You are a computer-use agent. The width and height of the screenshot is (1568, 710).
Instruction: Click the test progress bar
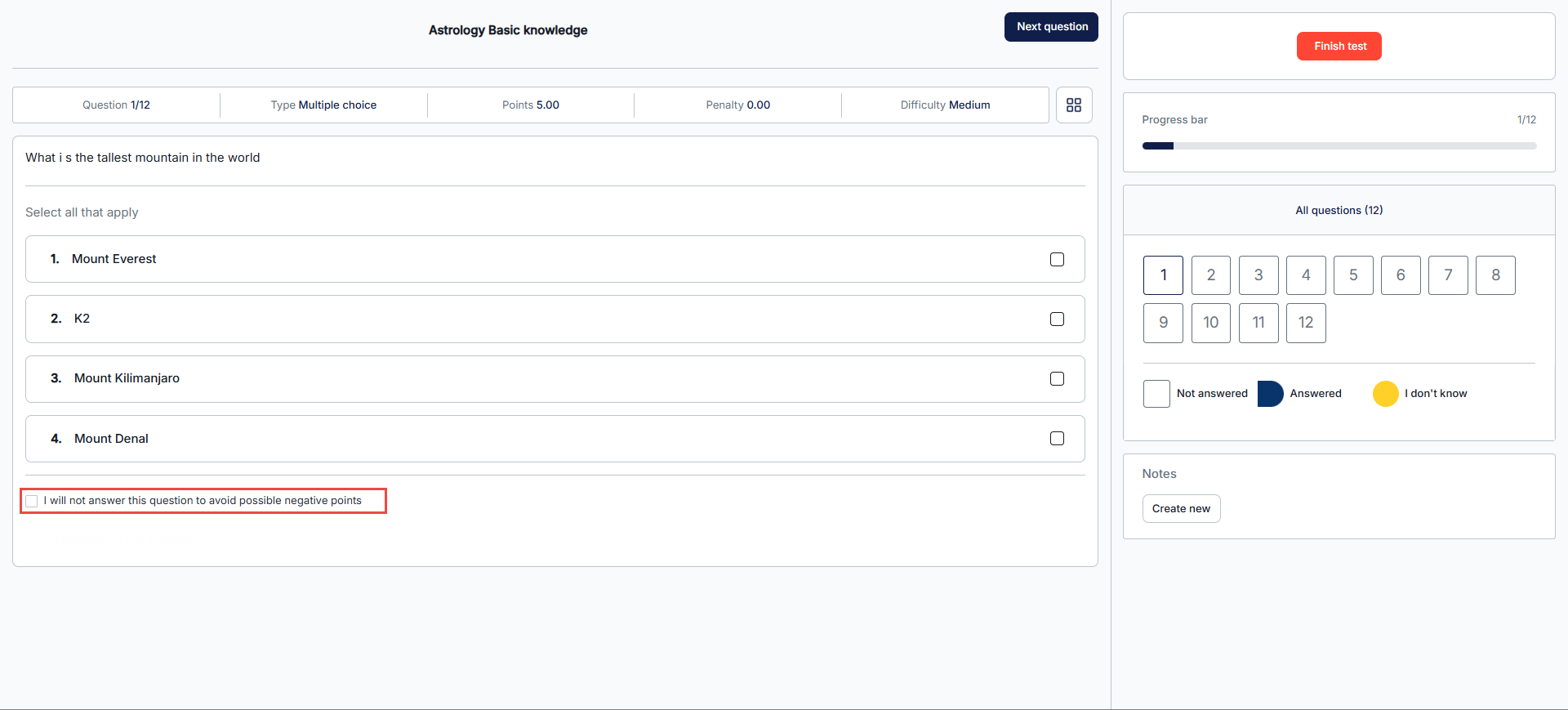pyautogui.click(x=1339, y=146)
